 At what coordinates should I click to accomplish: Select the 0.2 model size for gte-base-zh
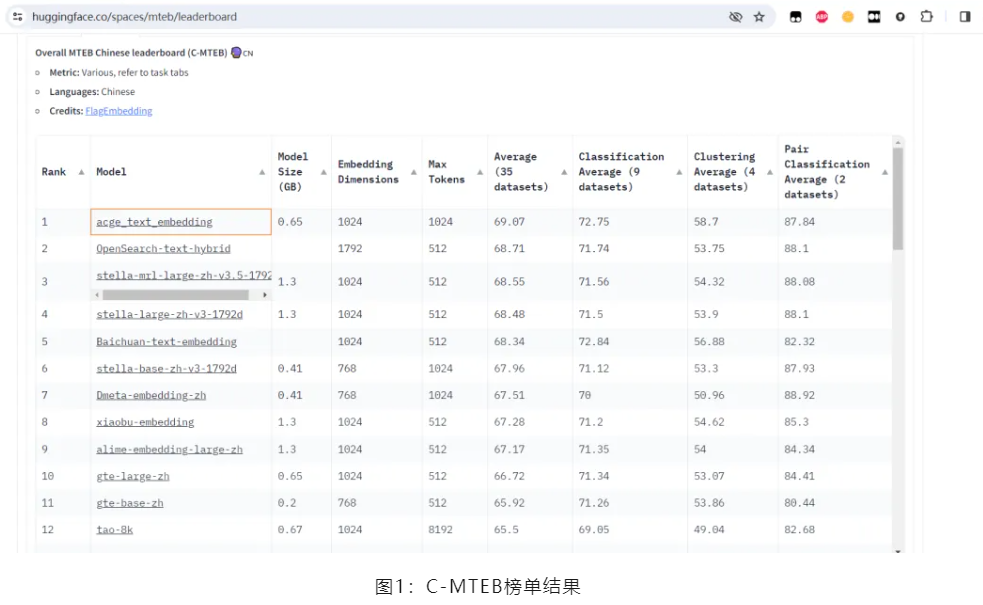(286, 503)
